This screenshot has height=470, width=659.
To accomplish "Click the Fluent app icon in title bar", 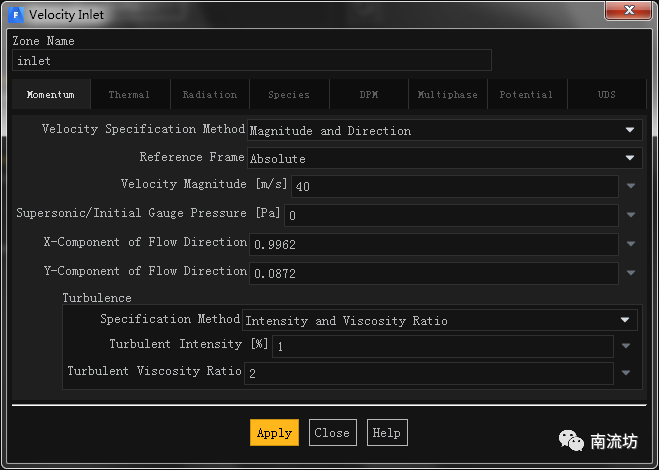I will [17, 15].
